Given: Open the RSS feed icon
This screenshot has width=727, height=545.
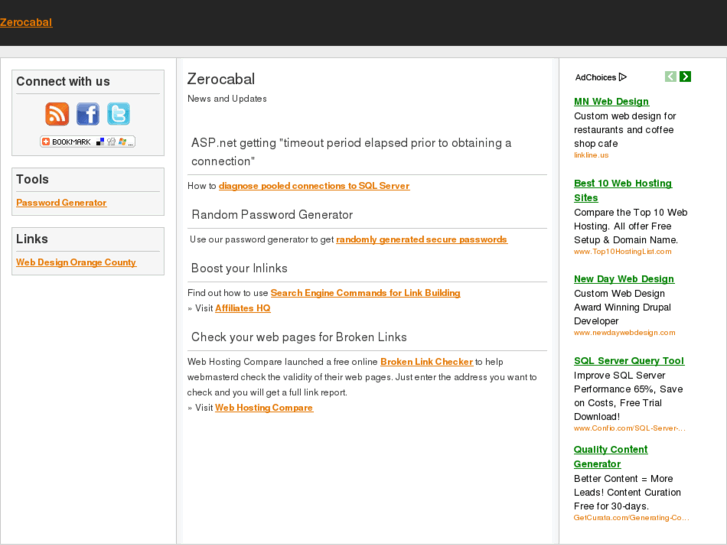Looking at the screenshot, I should pos(57,114).
